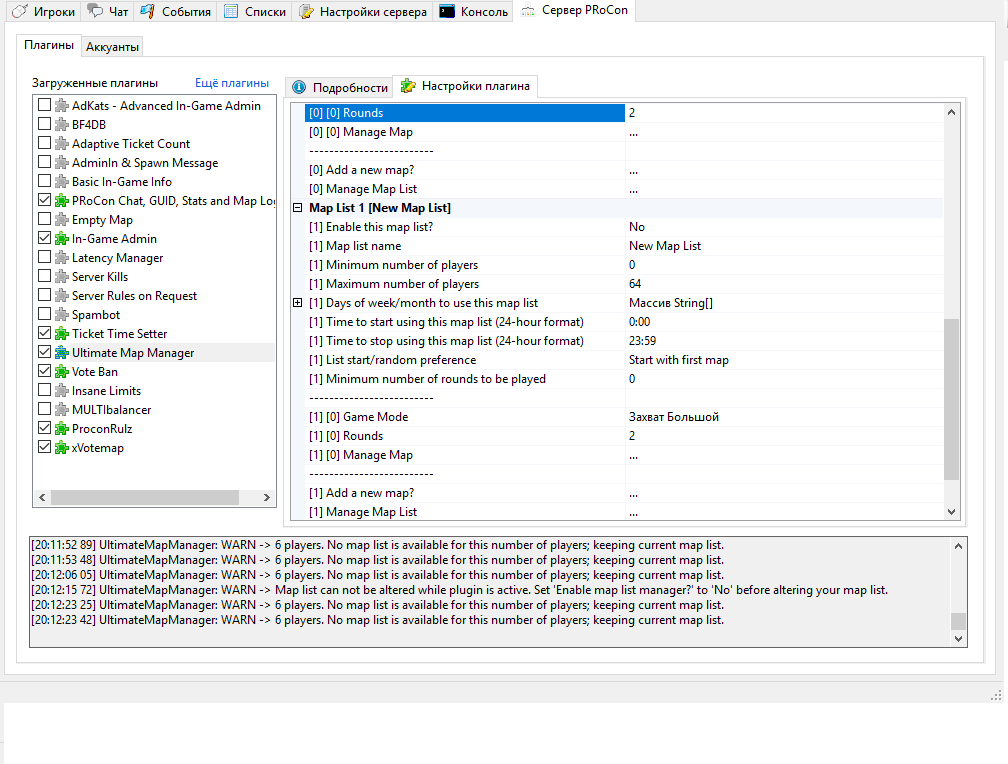Expand Days of week/month map list row
The image size is (1008, 764).
point(297,303)
